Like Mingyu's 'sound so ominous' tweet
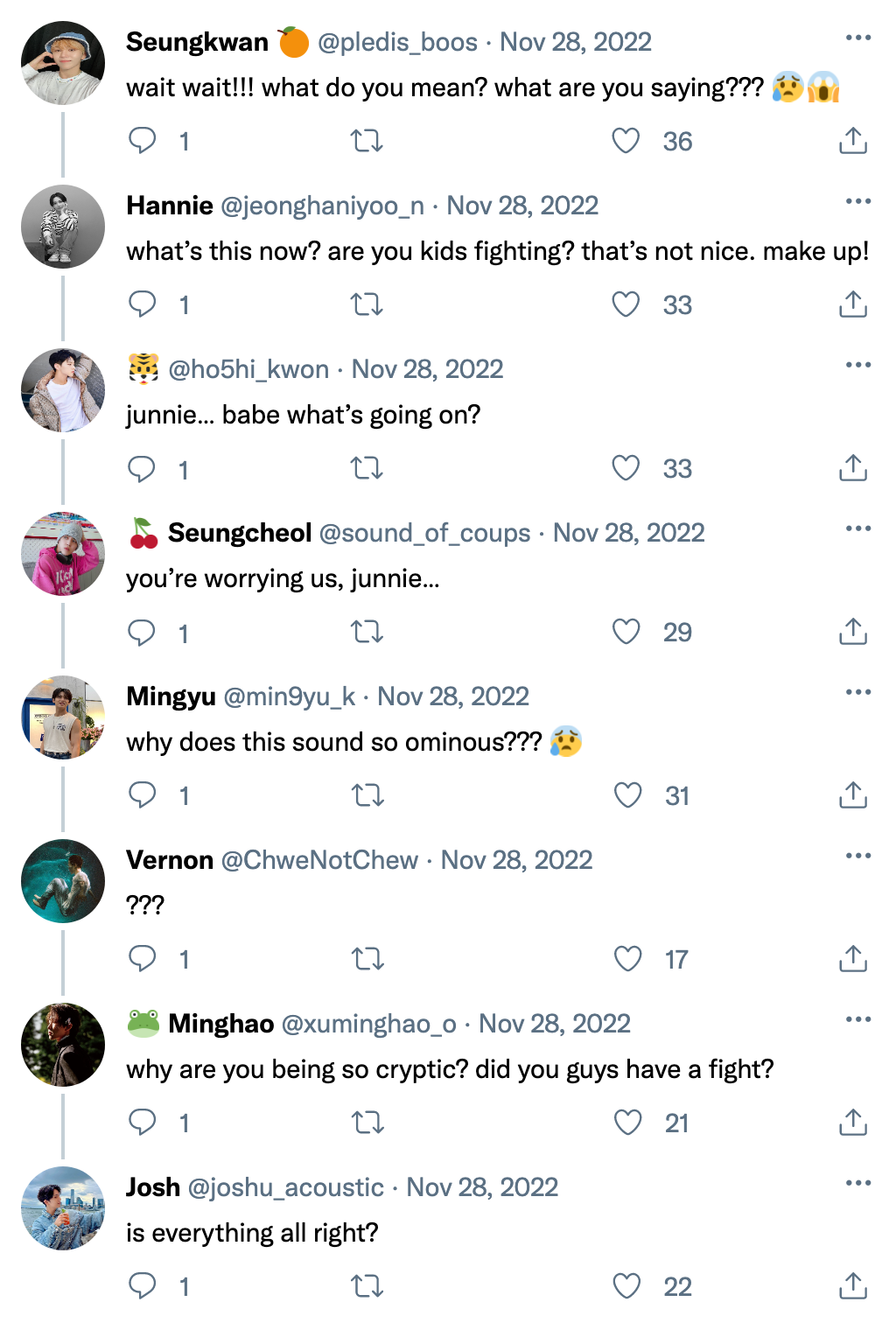This screenshot has height=1323, width=896. 627,795
